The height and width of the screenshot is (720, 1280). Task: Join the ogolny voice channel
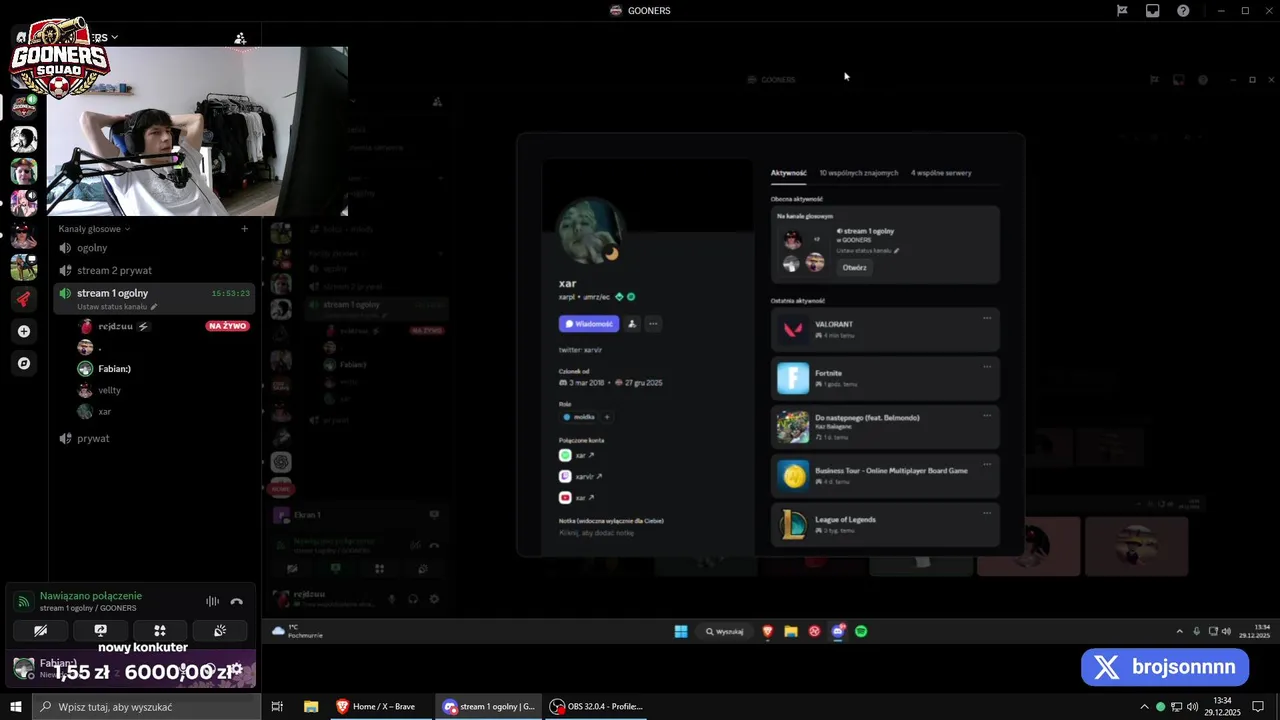tap(155, 248)
